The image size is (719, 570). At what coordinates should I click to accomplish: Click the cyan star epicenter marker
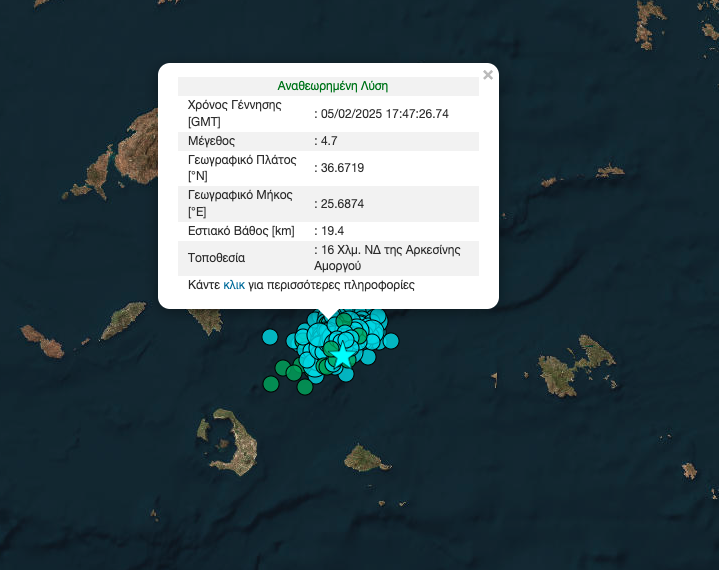(x=343, y=355)
